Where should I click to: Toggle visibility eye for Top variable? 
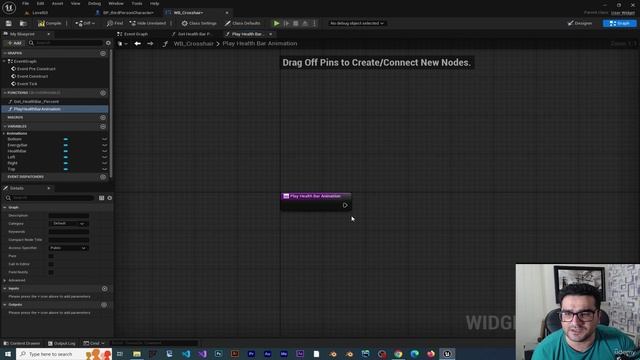(x=104, y=169)
